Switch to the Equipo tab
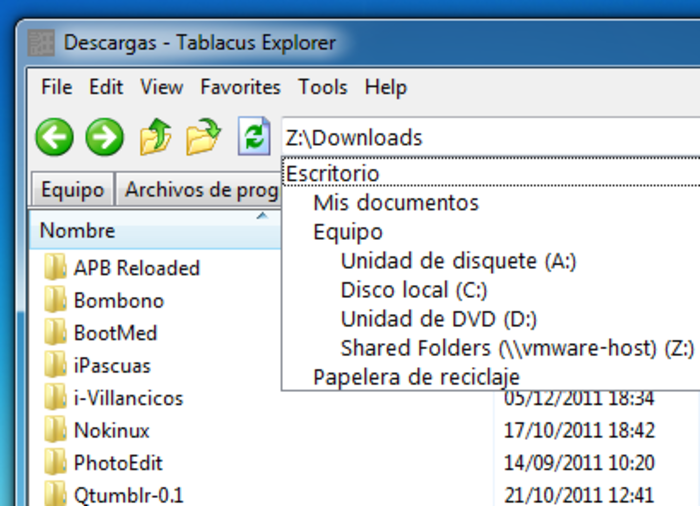 click(72, 190)
